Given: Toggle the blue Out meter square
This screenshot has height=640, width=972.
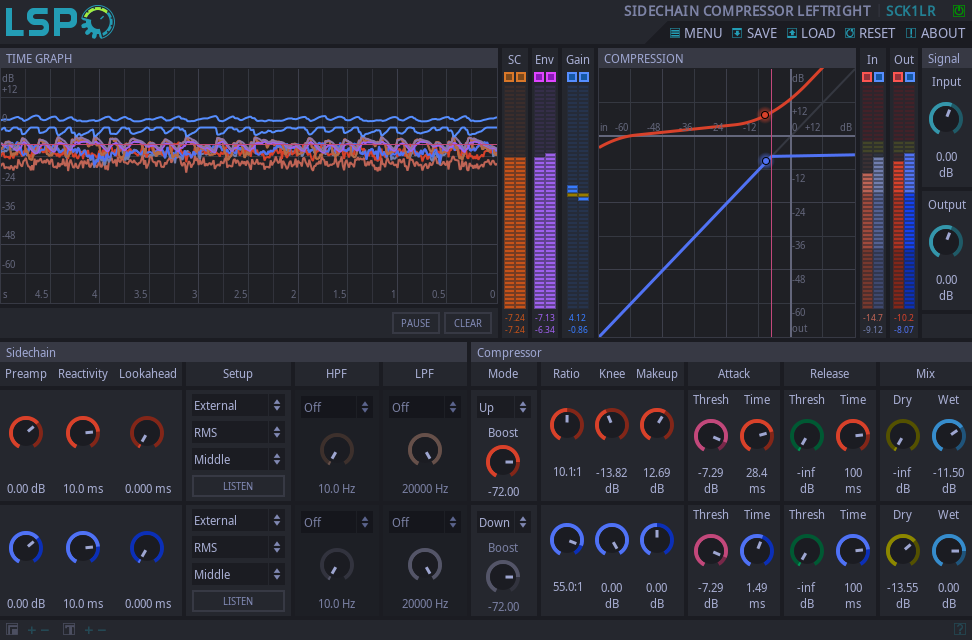Looking at the screenshot, I should [909, 77].
